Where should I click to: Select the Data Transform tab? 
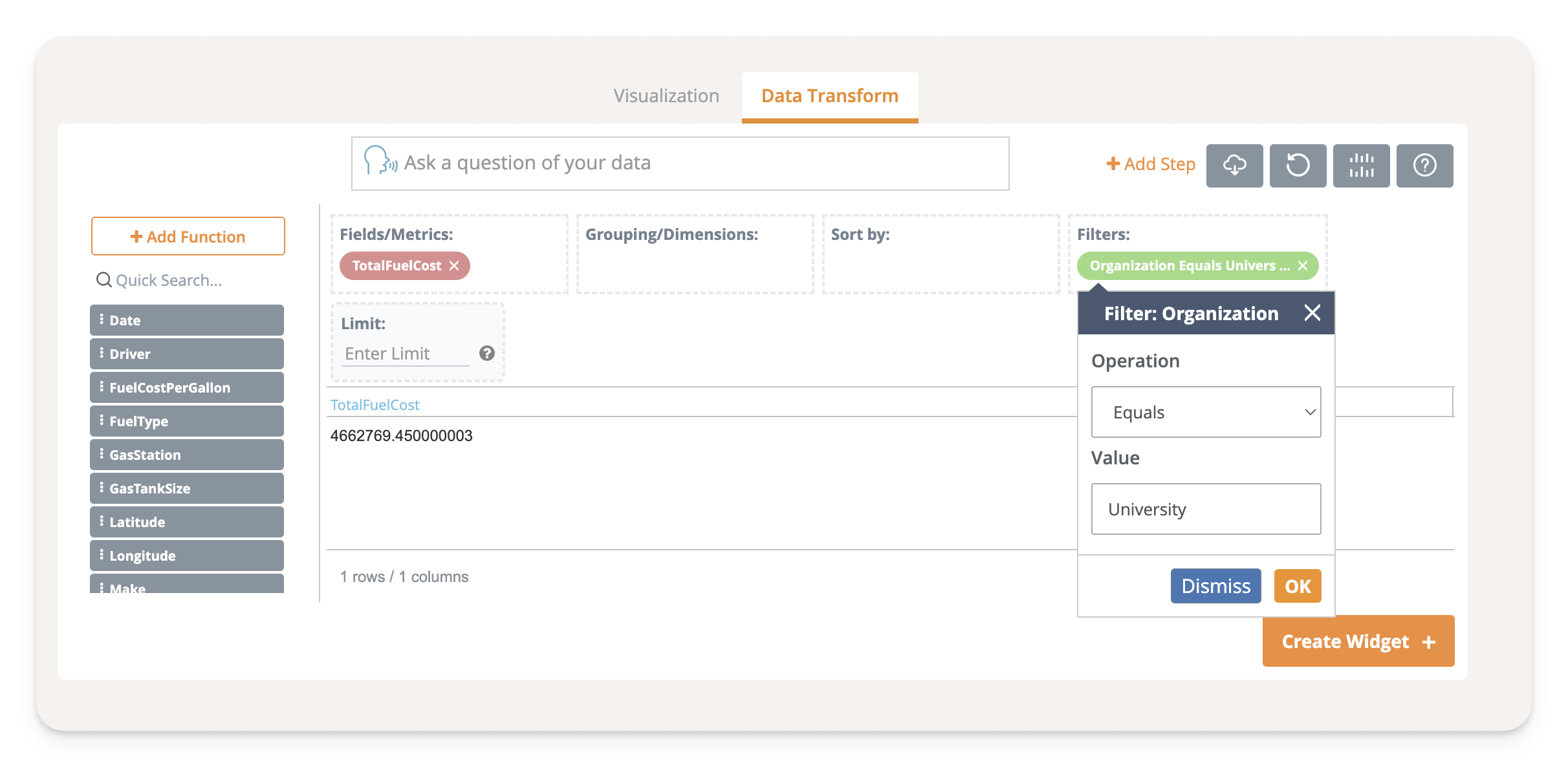(829, 96)
